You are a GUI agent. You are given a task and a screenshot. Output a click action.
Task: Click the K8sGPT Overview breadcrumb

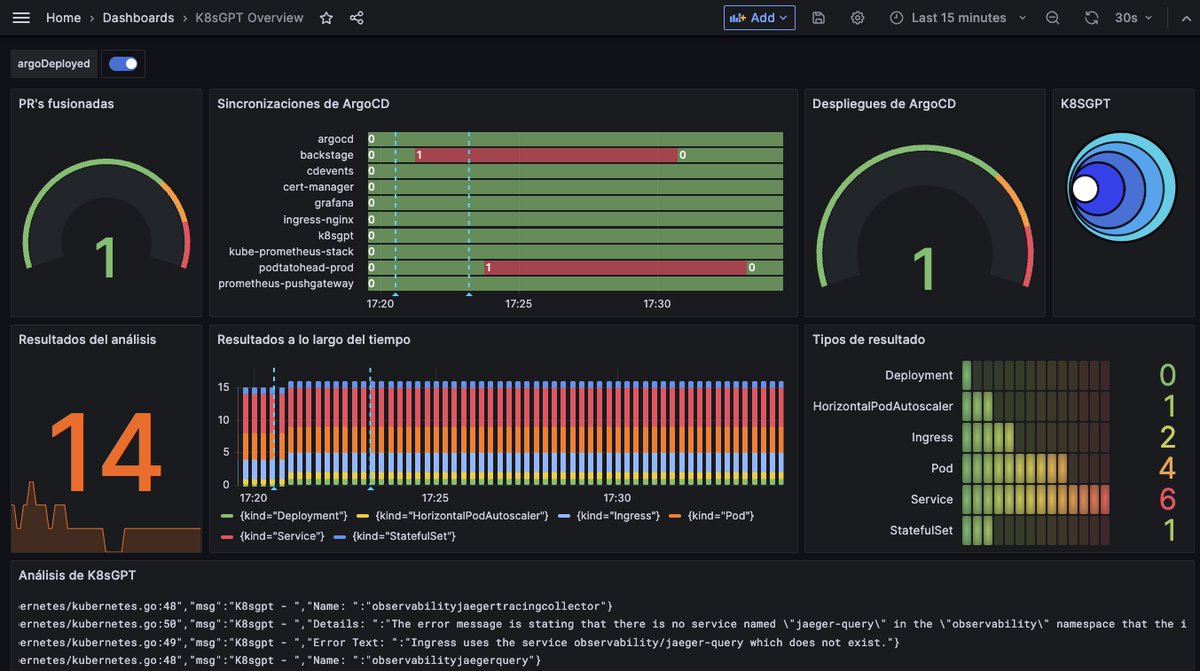coord(250,18)
